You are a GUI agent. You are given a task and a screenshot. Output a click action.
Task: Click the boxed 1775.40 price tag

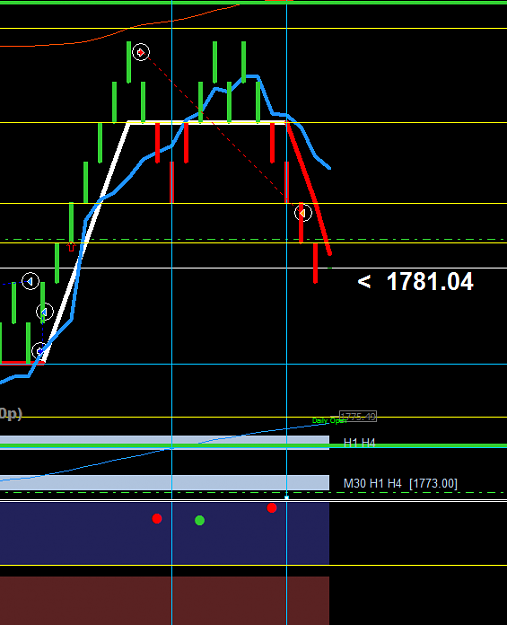tap(358, 417)
